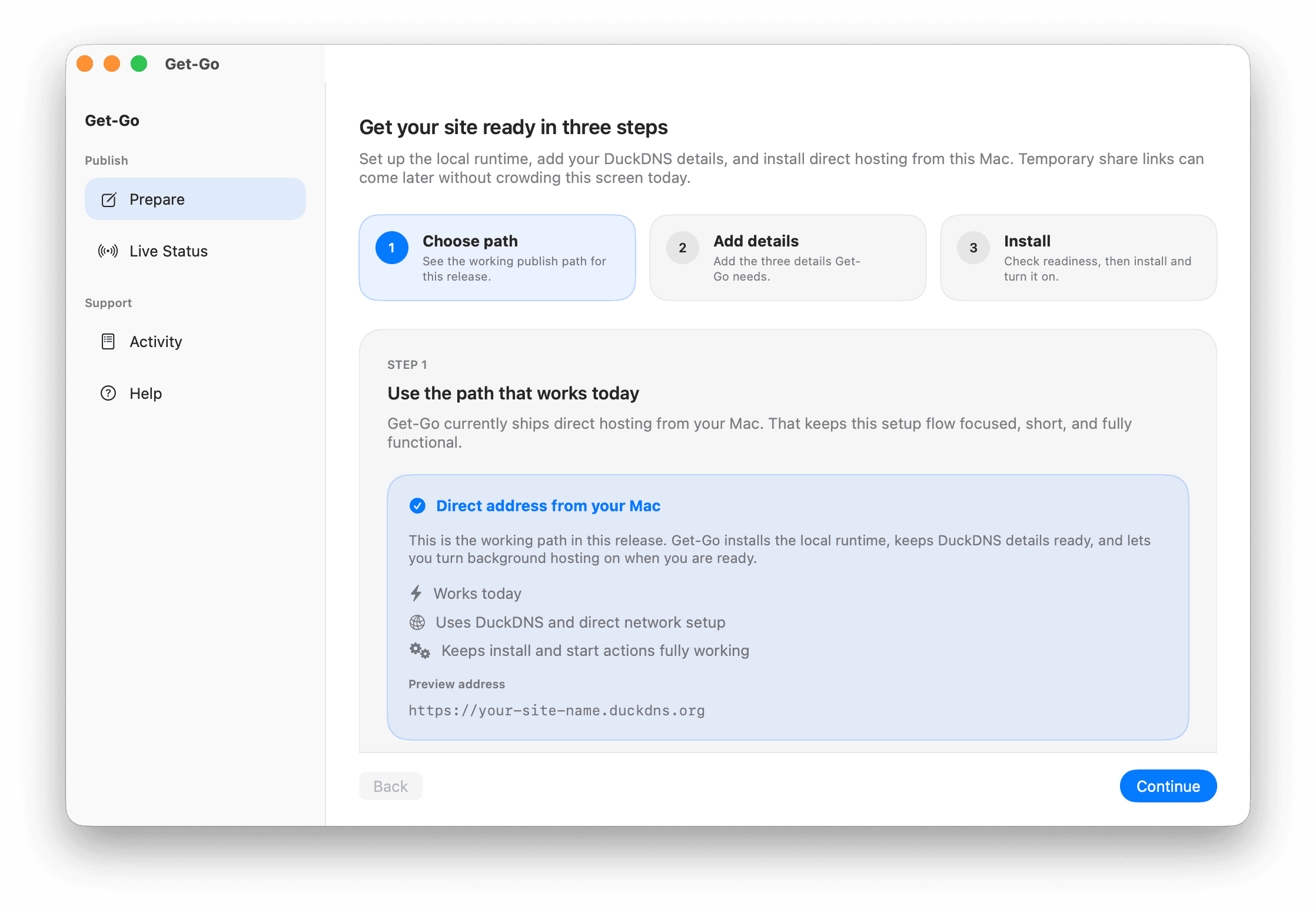Click the step 1 number circle

pos(392,248)
